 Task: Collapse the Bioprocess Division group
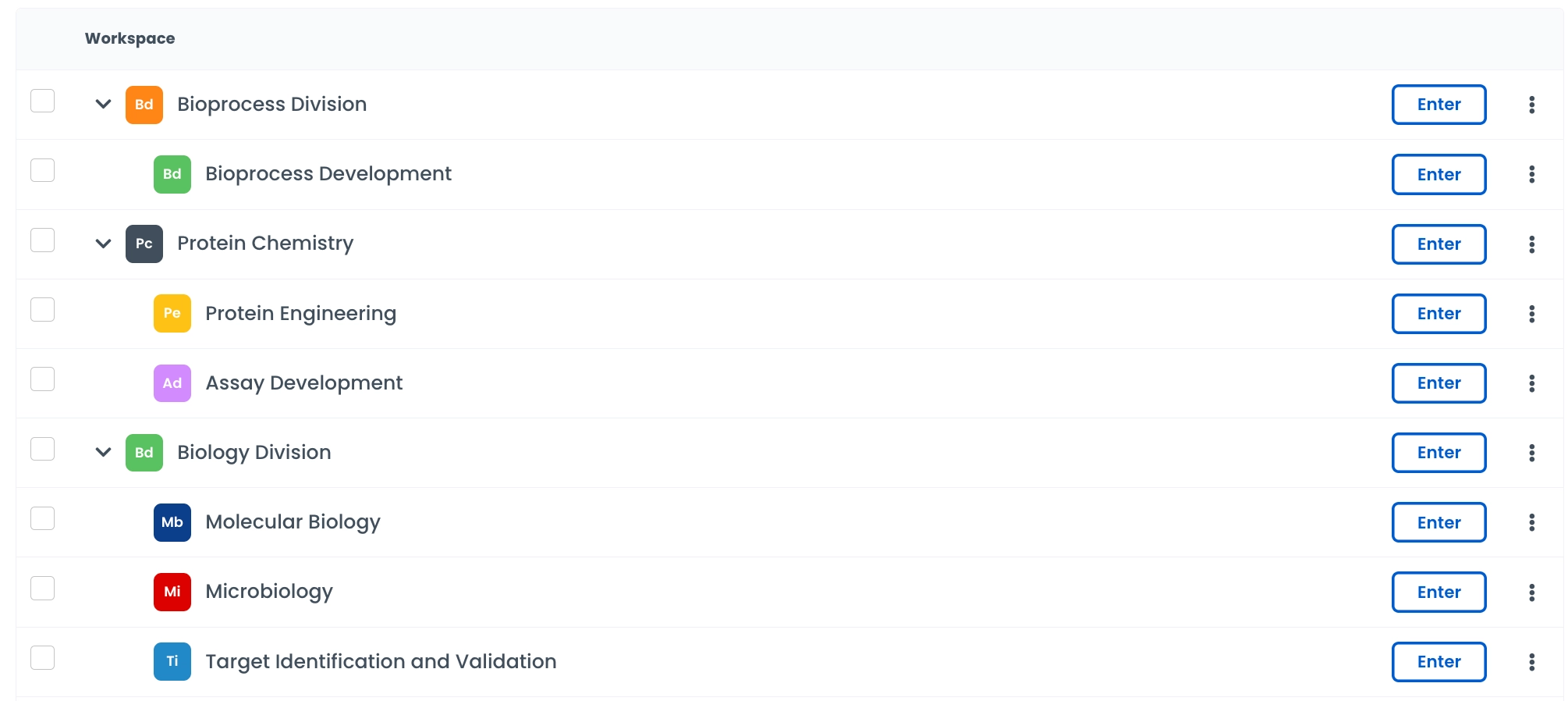point(103,104)
